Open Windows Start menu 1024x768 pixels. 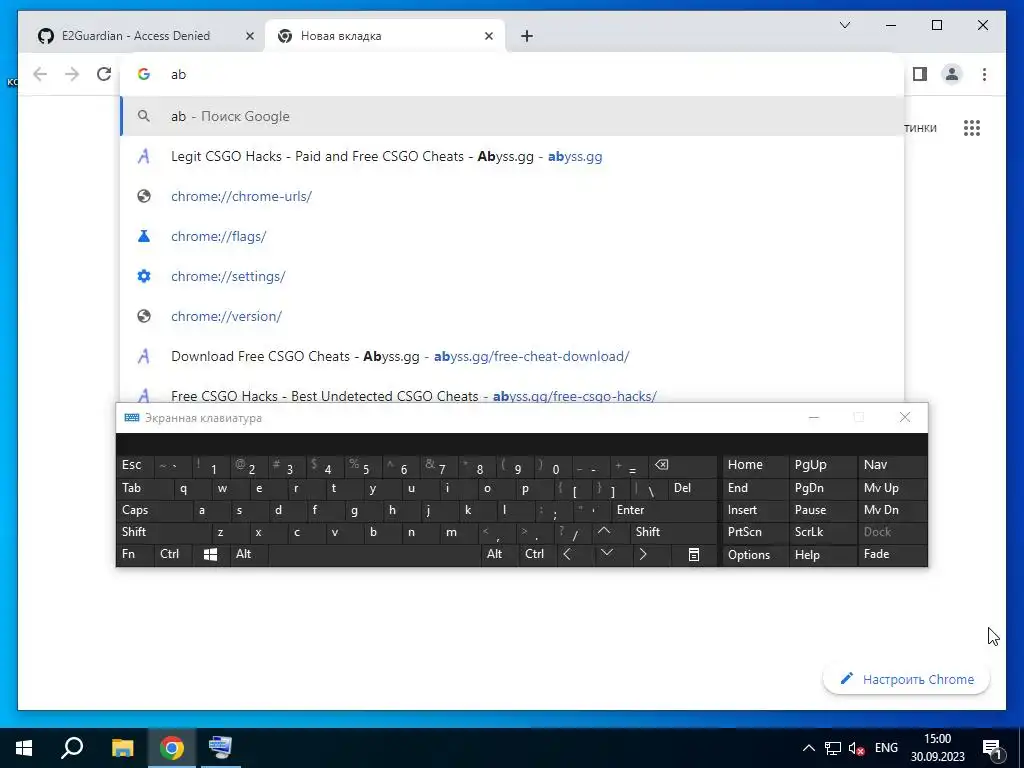click(24, 748)
